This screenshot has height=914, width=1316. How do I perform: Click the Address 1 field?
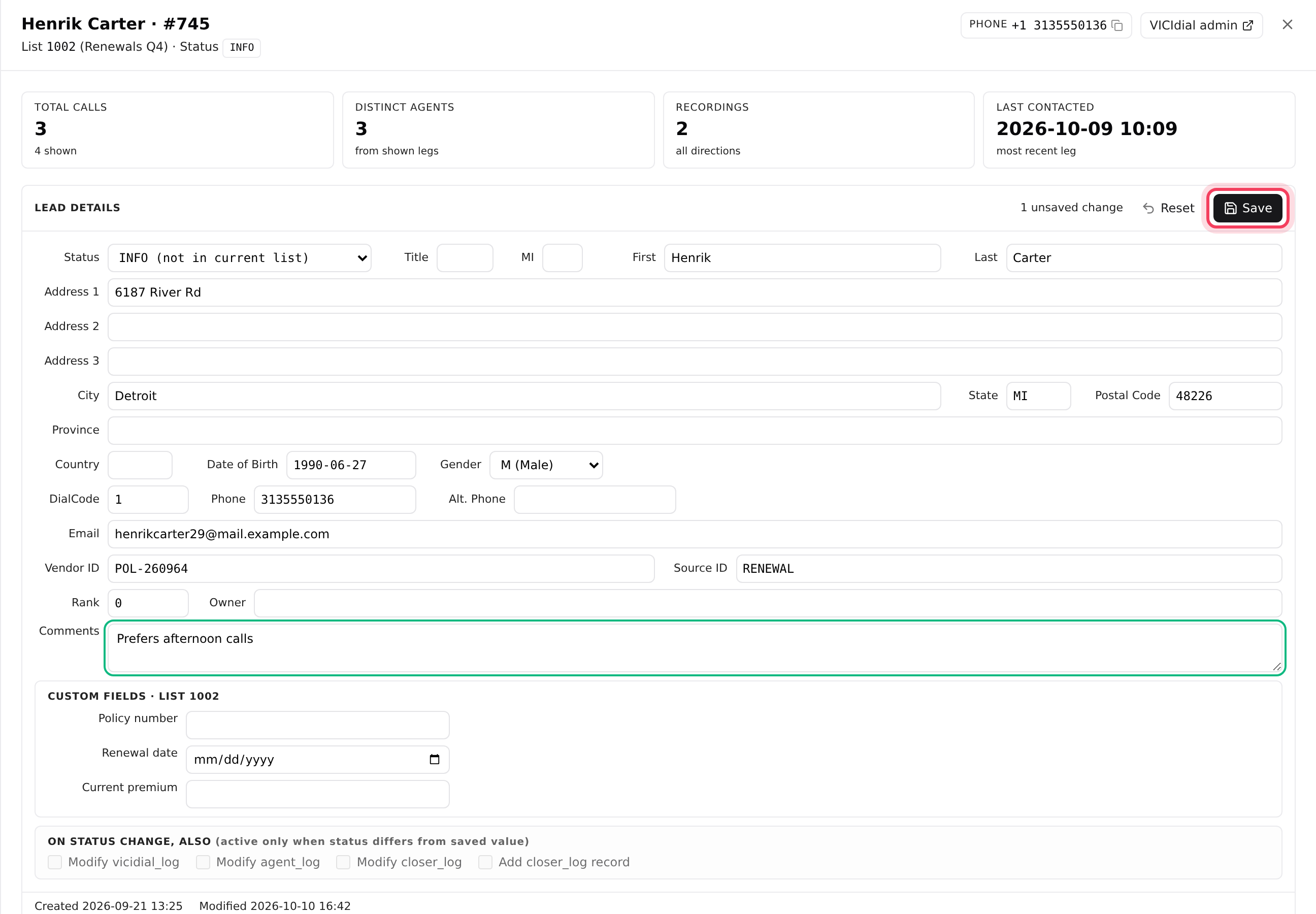tap(695, 292)
